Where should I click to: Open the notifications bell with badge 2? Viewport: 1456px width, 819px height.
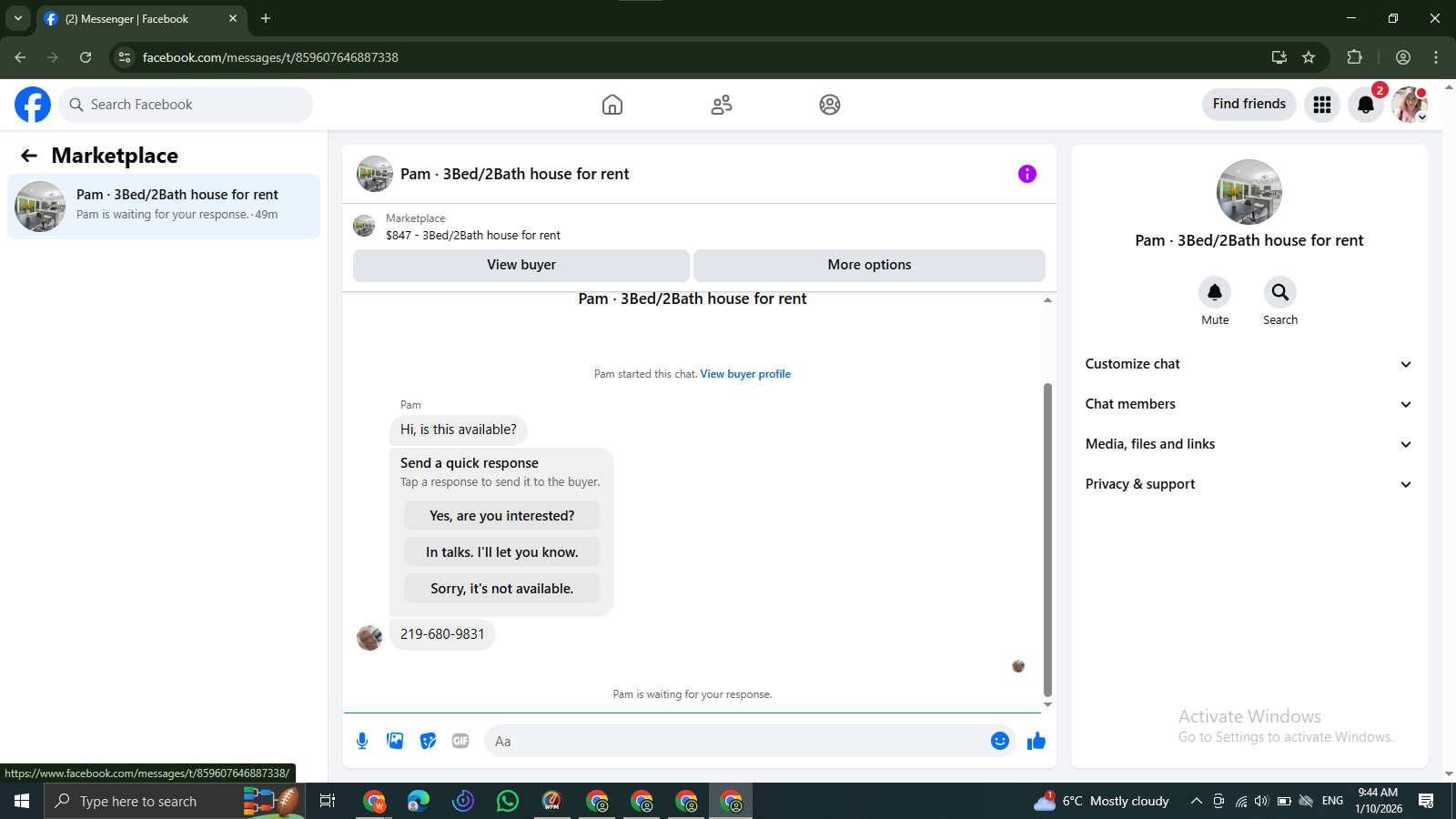pos(1366,105)
